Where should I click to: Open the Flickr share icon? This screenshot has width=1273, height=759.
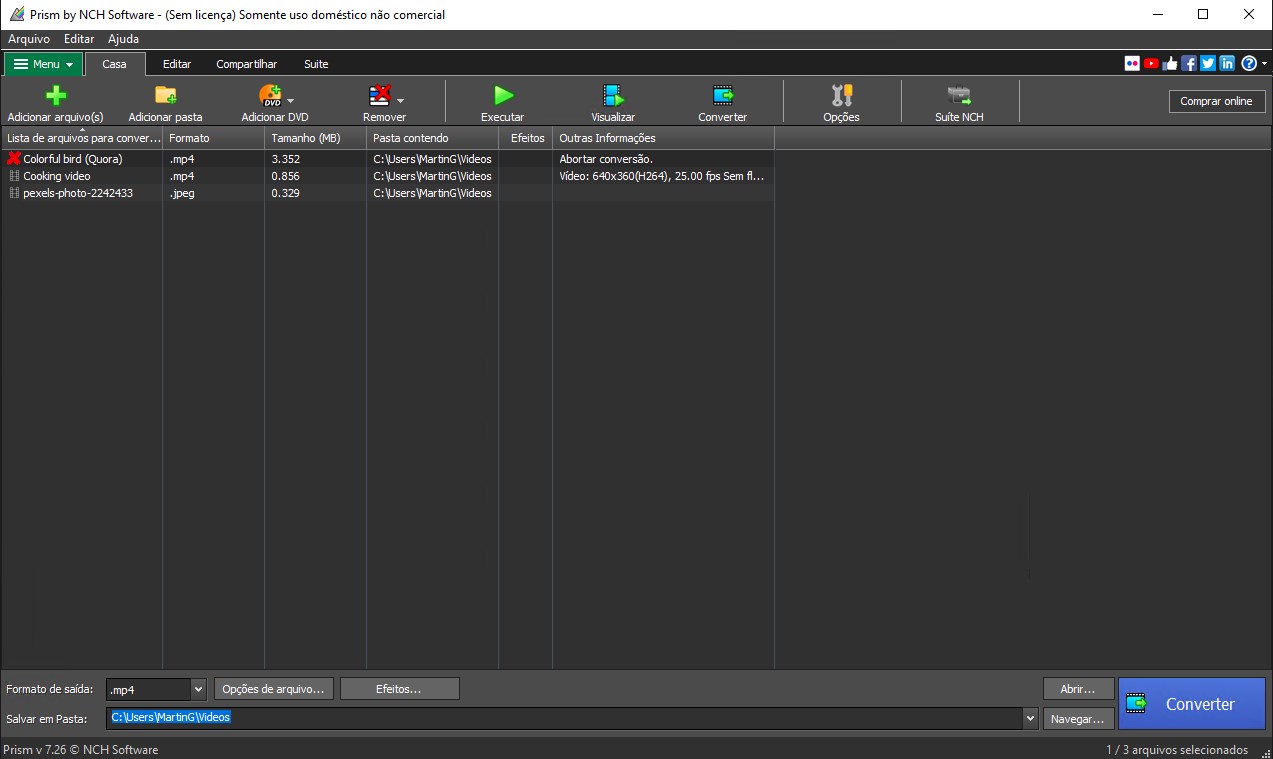[x=1132, y=63]
